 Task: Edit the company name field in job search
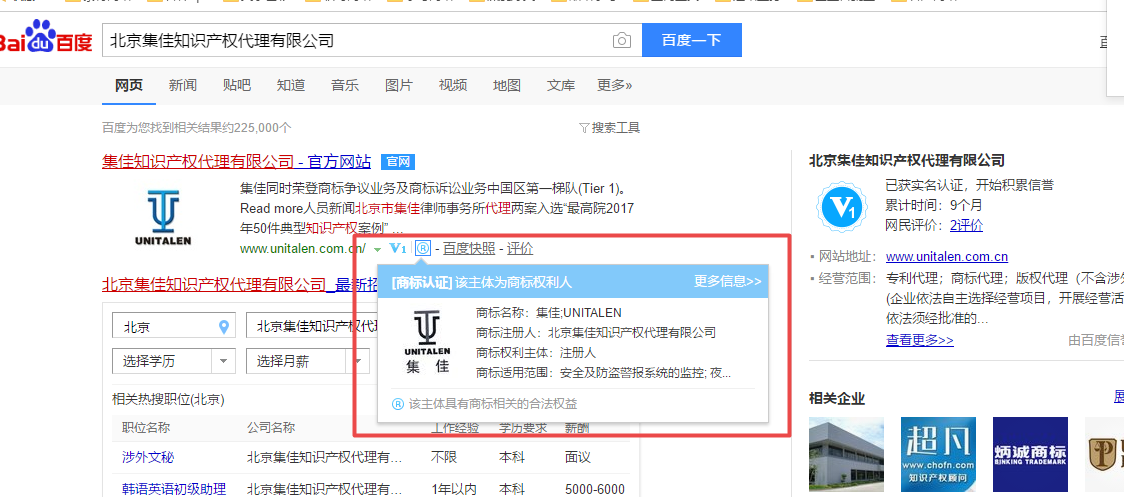click(x=312, y=327)
